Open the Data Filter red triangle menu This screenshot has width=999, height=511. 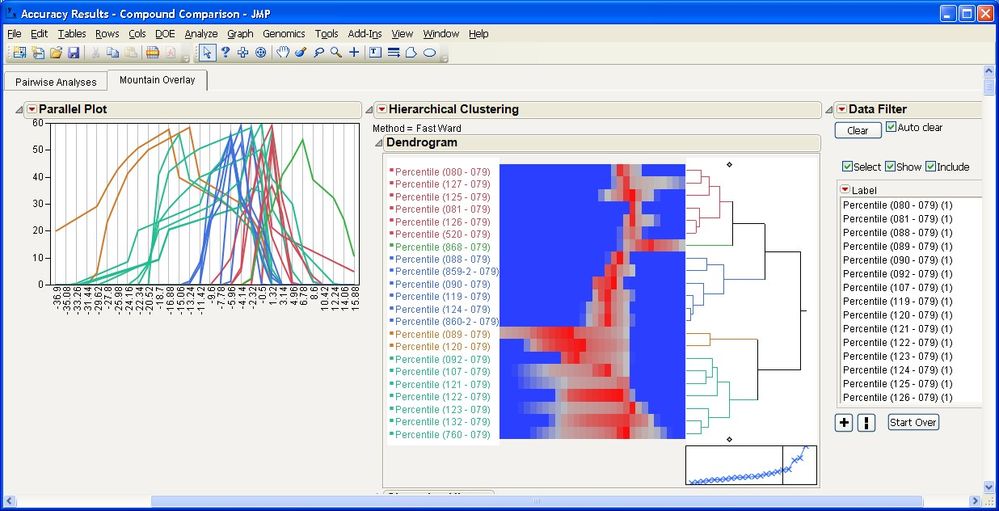click(842, 110)
